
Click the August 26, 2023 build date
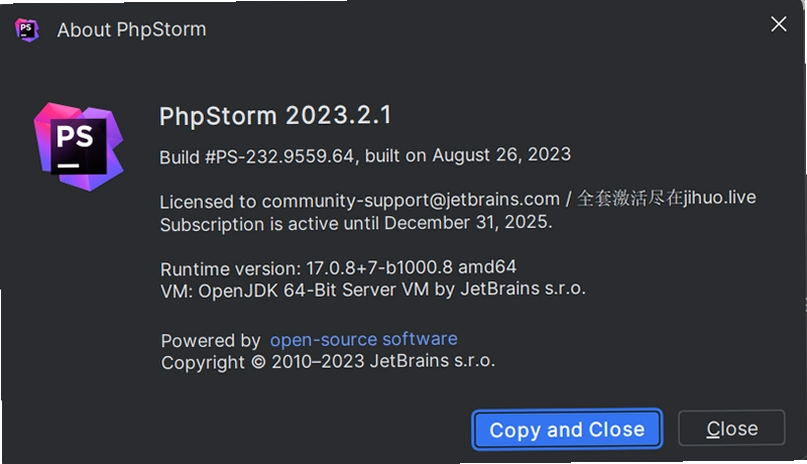pos(501,155)
